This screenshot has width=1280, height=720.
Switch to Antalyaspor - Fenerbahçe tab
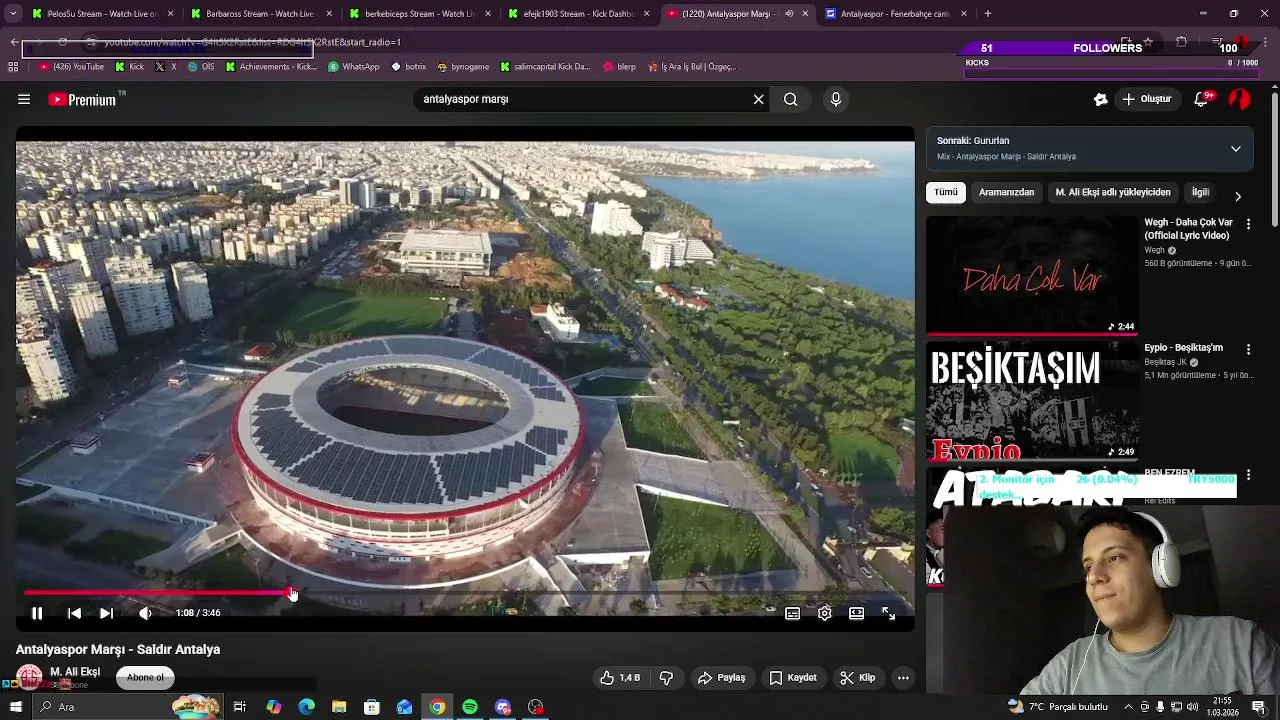895,14
